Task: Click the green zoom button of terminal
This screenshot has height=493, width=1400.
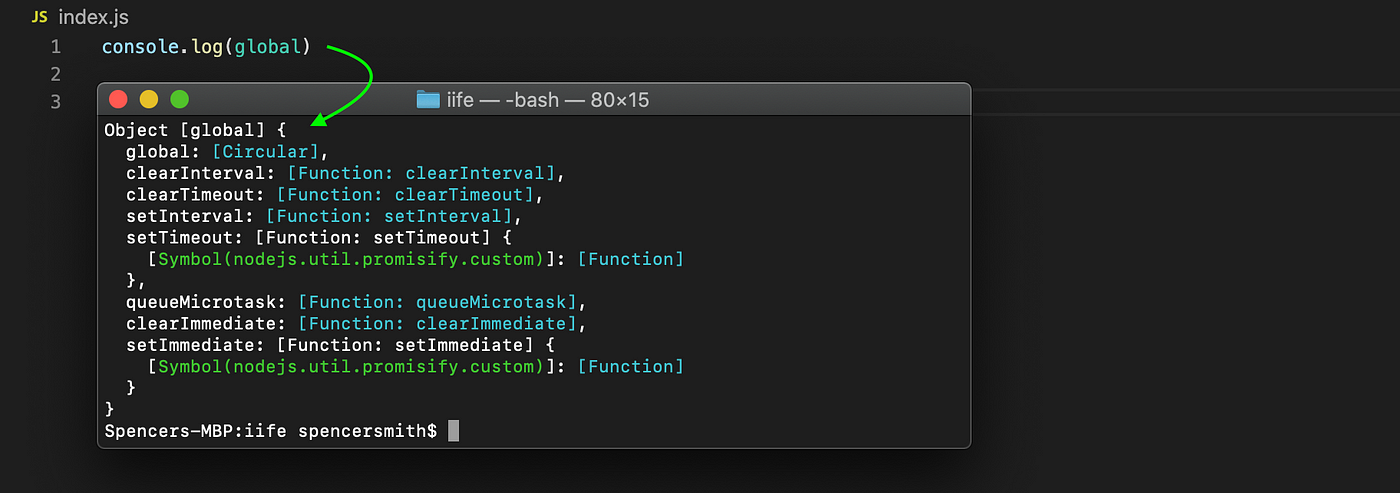Action: pos(179,99)
